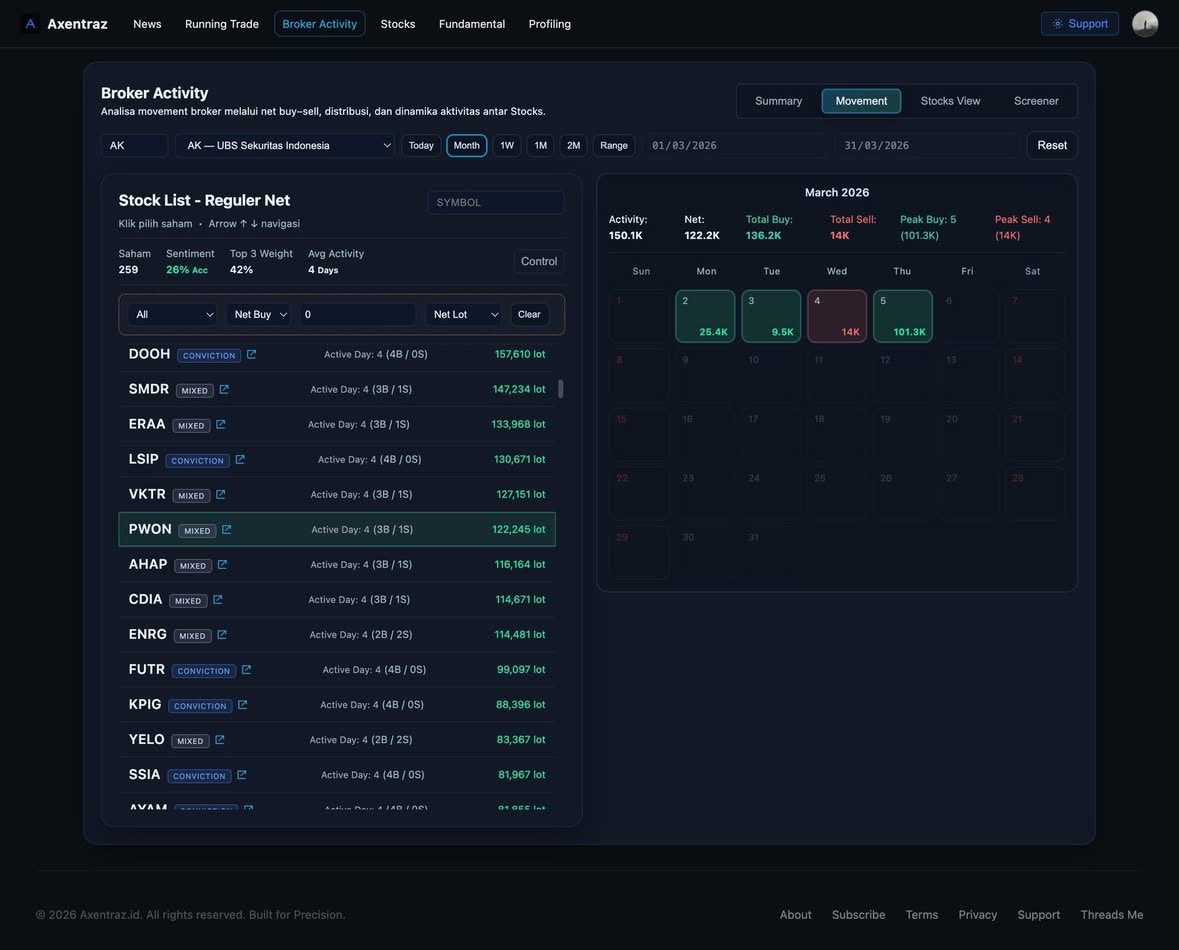This screenshot has width=1179, height=950.
Task: Switch to the Movement tab
Action: [x=861, y=101]
